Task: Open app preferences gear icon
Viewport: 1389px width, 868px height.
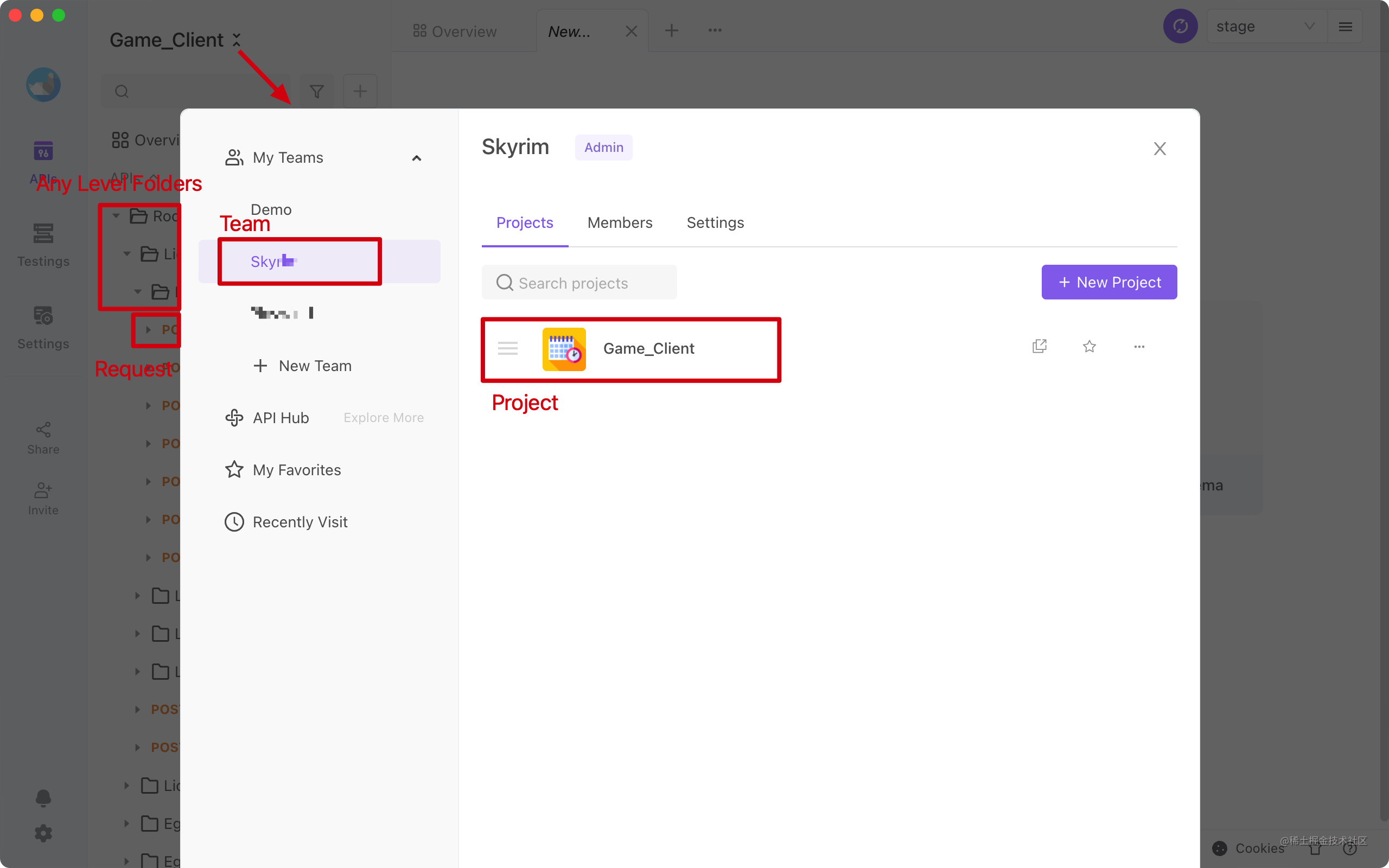Action: tap(43, 834)
